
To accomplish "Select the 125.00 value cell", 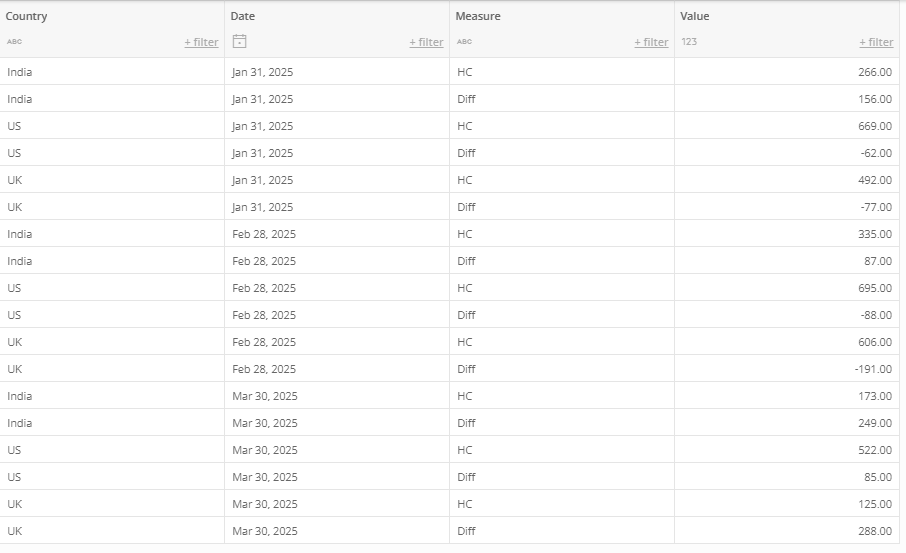I will pyautogui.click(x=786, y=503).
